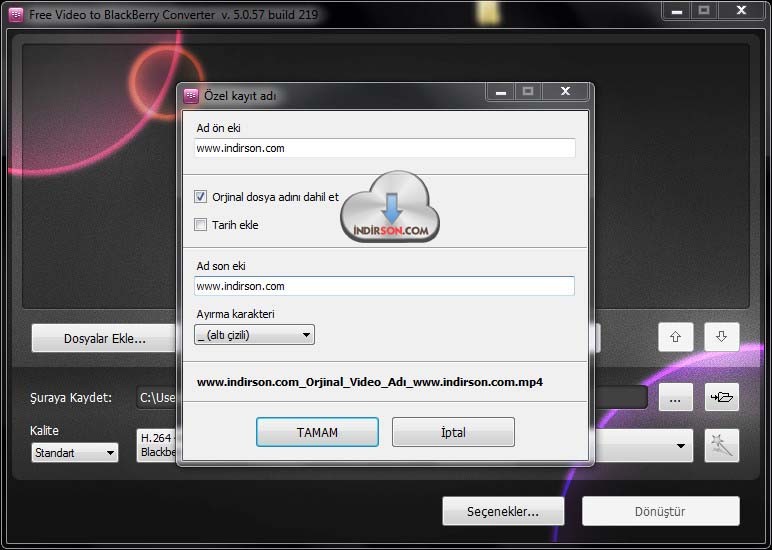Click the Dosyalar Ekle... button
Viewport: 772px width, 550px height.
[x=104, y=338]
